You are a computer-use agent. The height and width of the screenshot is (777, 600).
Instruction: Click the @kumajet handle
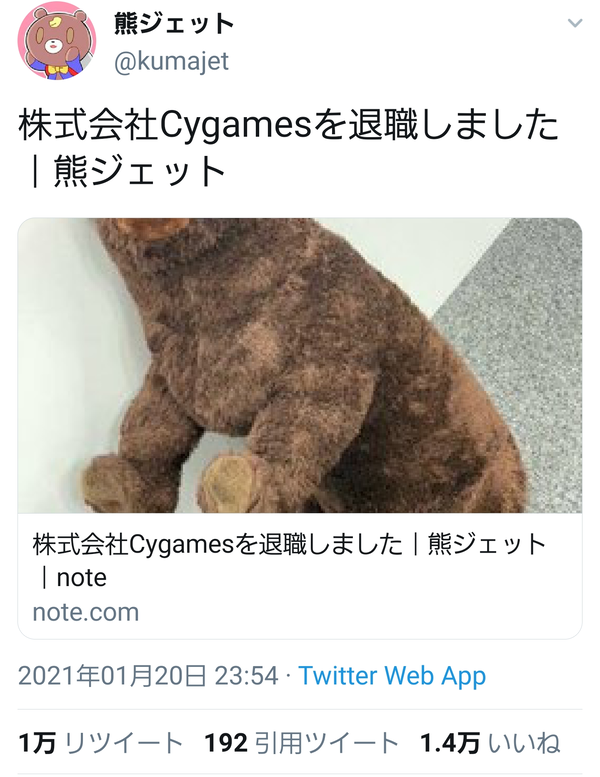tap(171, 61)
